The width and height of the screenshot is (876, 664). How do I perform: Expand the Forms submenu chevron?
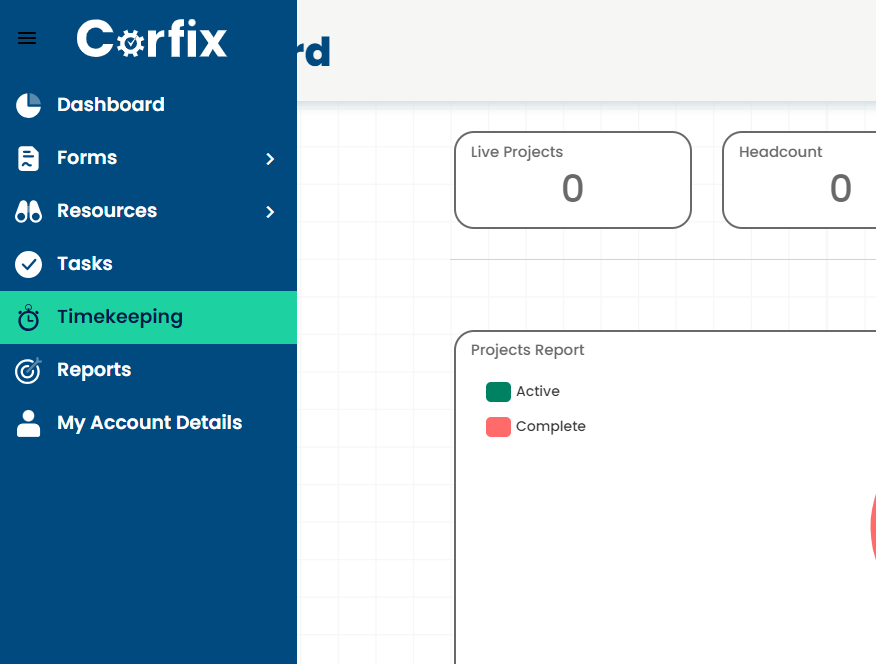(x=270, y=159)
